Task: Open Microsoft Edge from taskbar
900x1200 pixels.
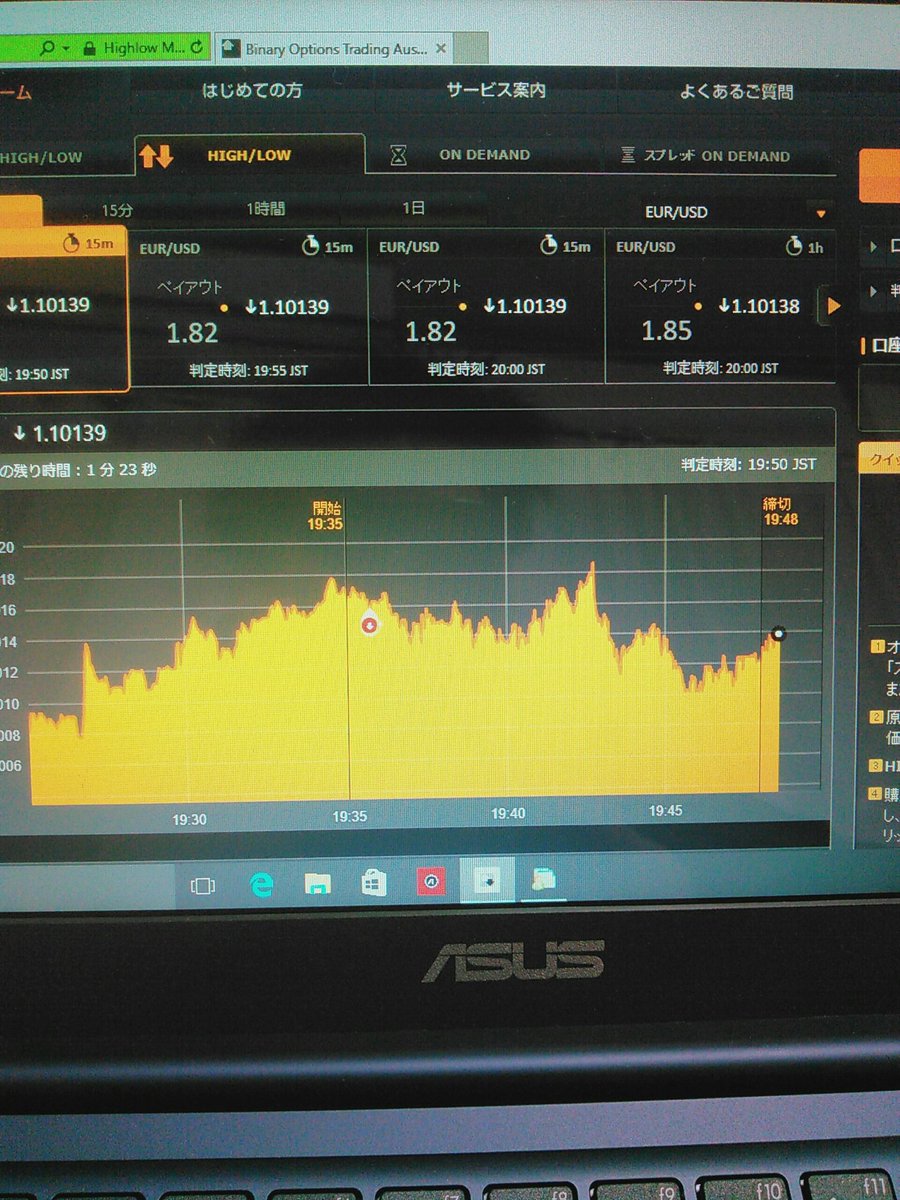Action: point(261,884)
